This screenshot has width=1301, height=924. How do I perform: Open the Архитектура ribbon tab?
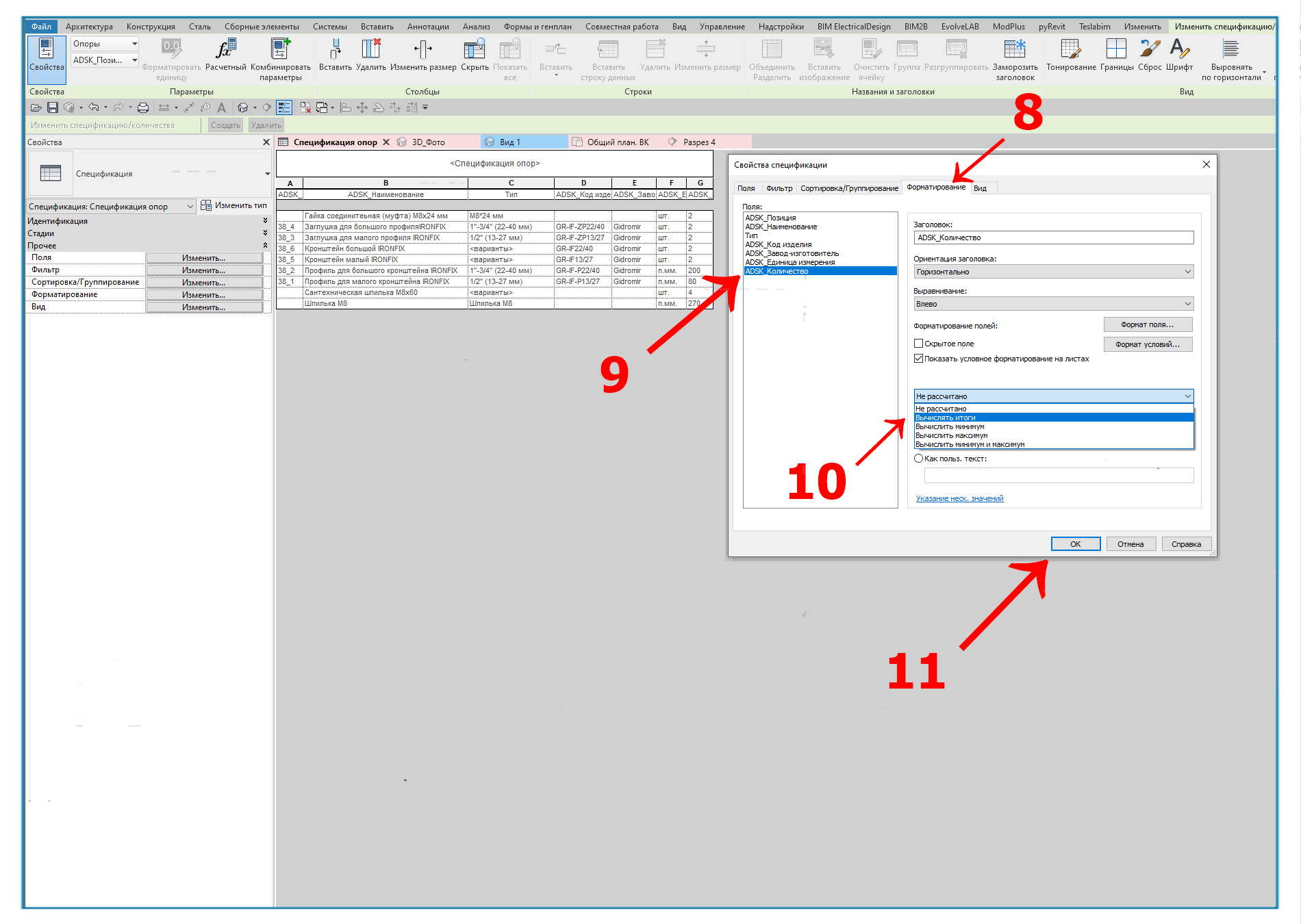(89, 27)
